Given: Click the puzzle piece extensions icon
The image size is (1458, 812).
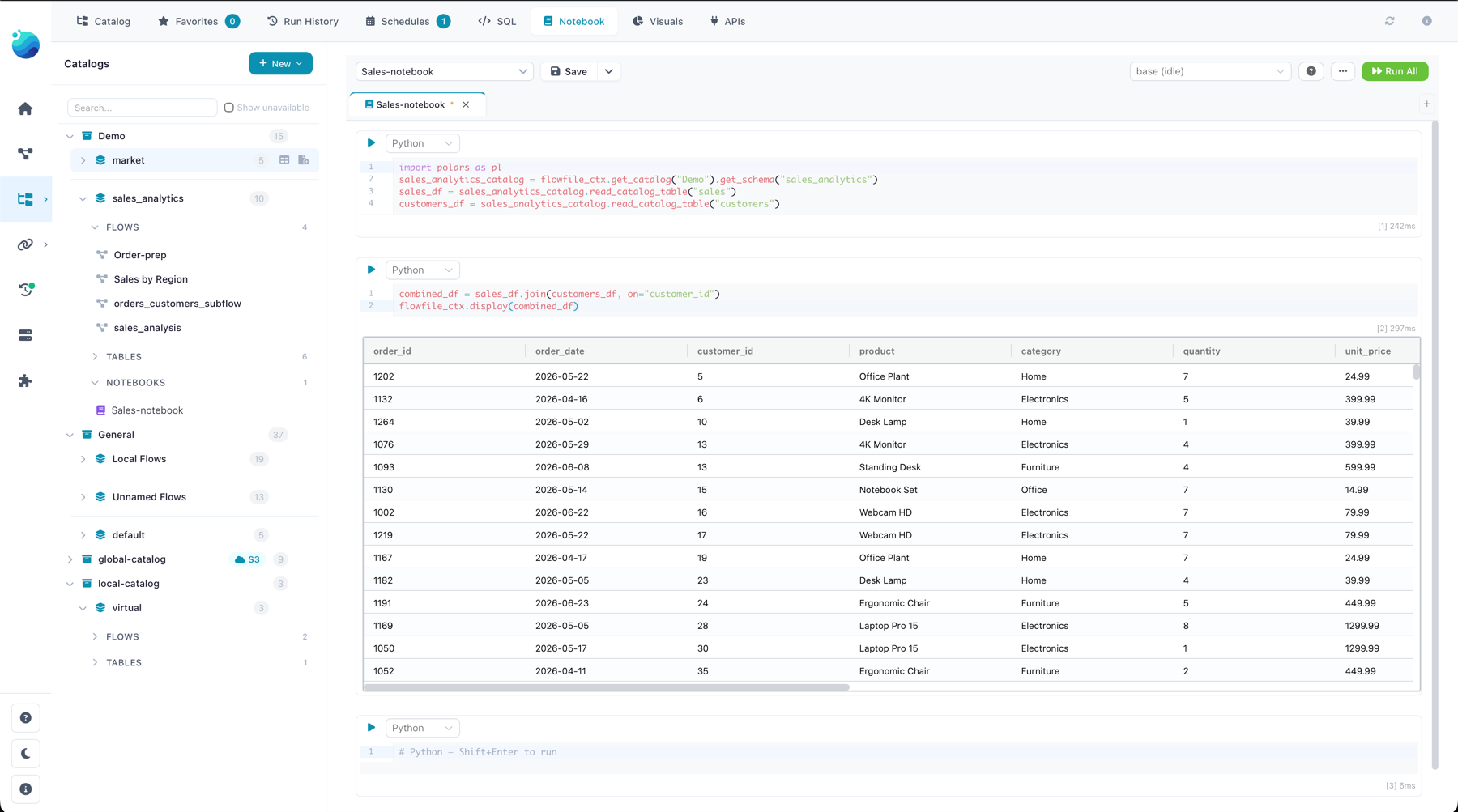Looking at the screenshot, I should pyautogui.click(x=25, y=380).
